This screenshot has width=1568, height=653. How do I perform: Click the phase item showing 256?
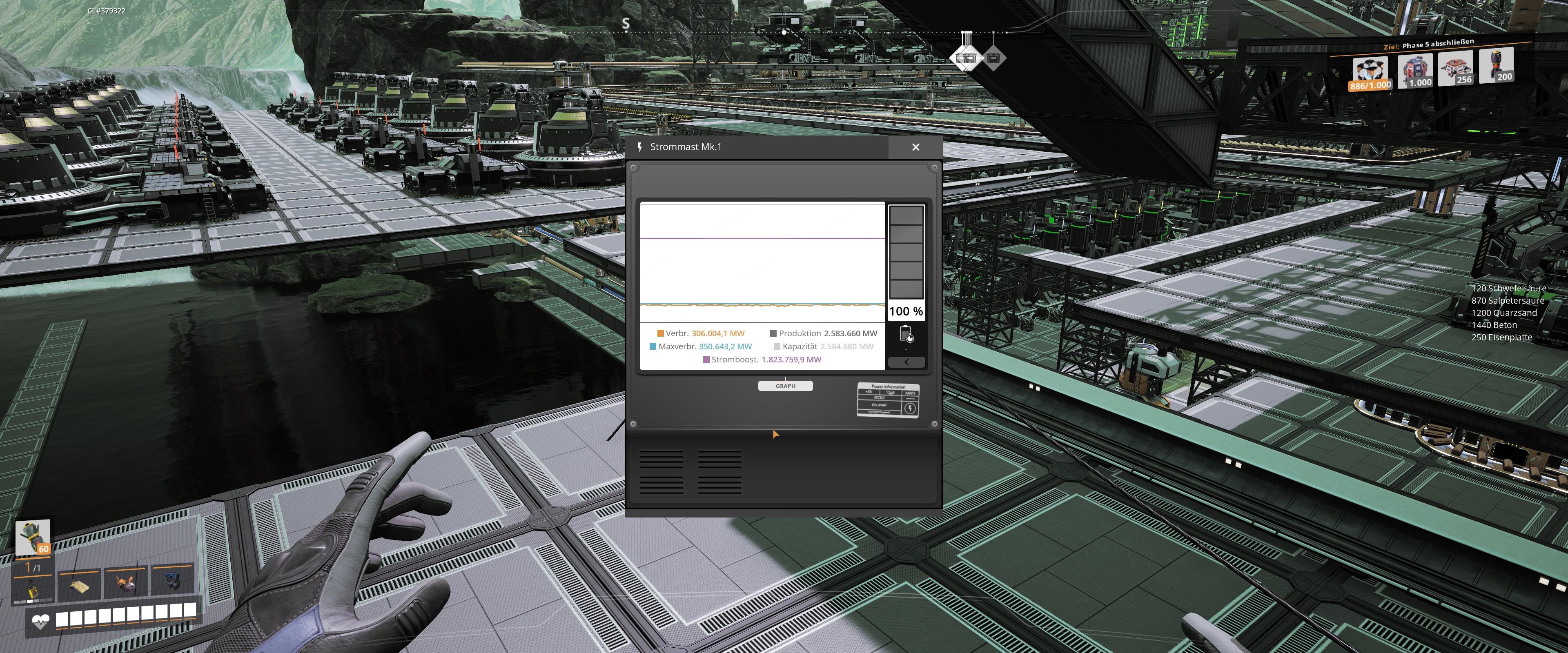[1455, 68]
